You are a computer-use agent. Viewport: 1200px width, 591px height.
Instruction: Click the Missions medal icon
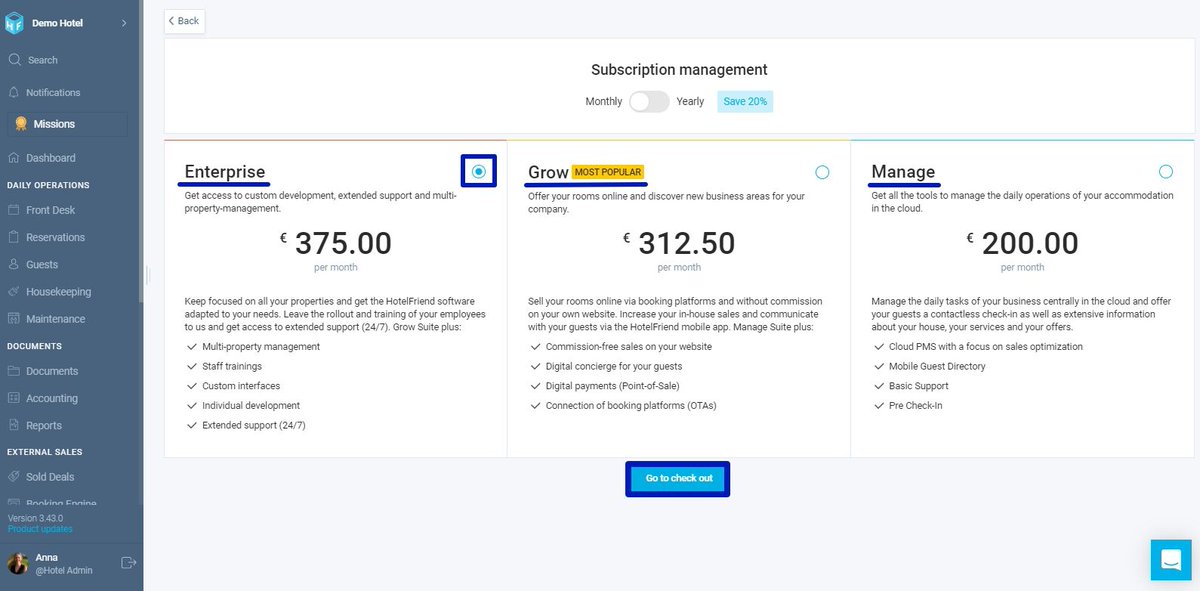coord(20,124)
